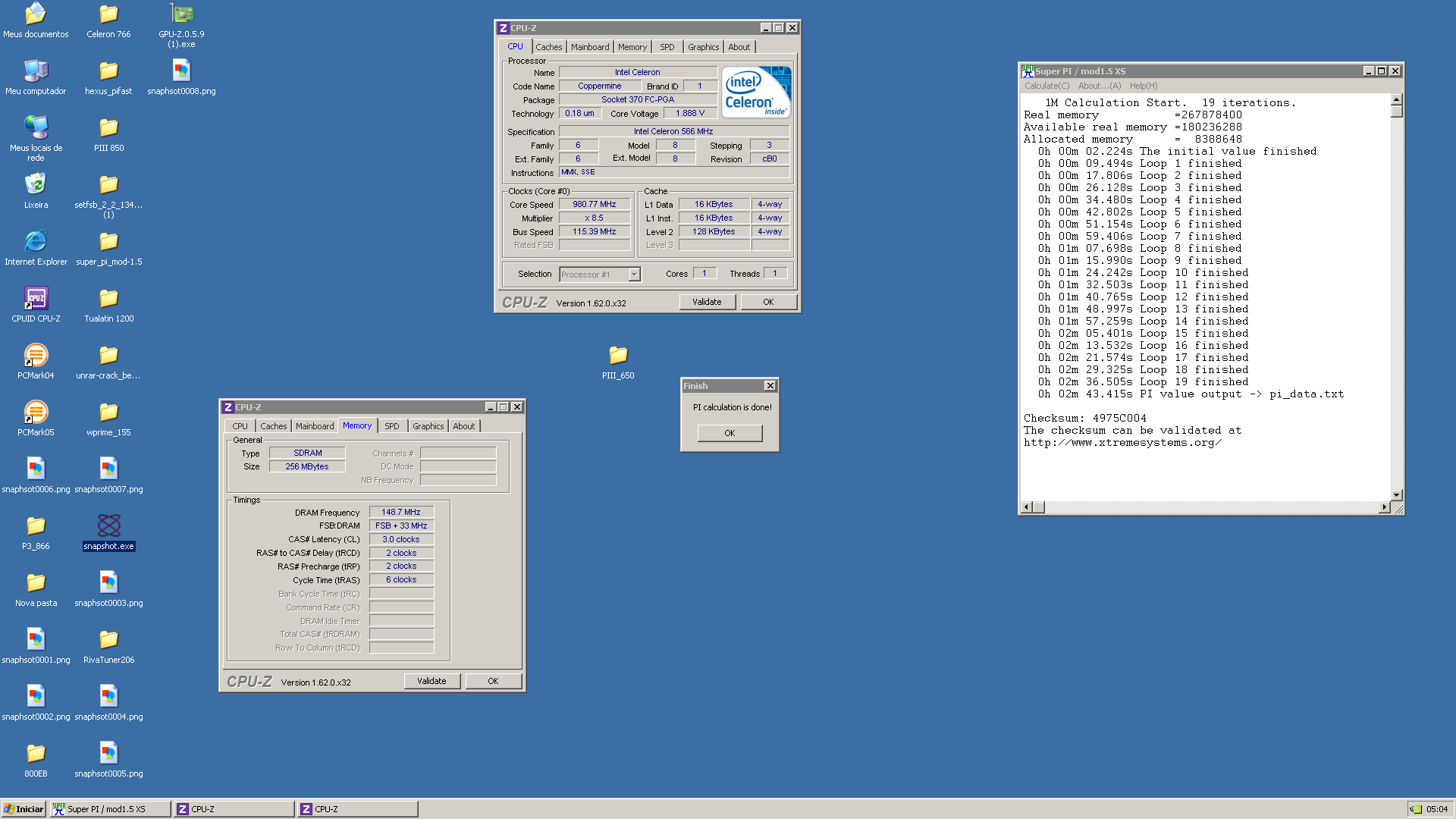
Task: Click system tray icon beside clock
Action: [x=1416, y=809]
